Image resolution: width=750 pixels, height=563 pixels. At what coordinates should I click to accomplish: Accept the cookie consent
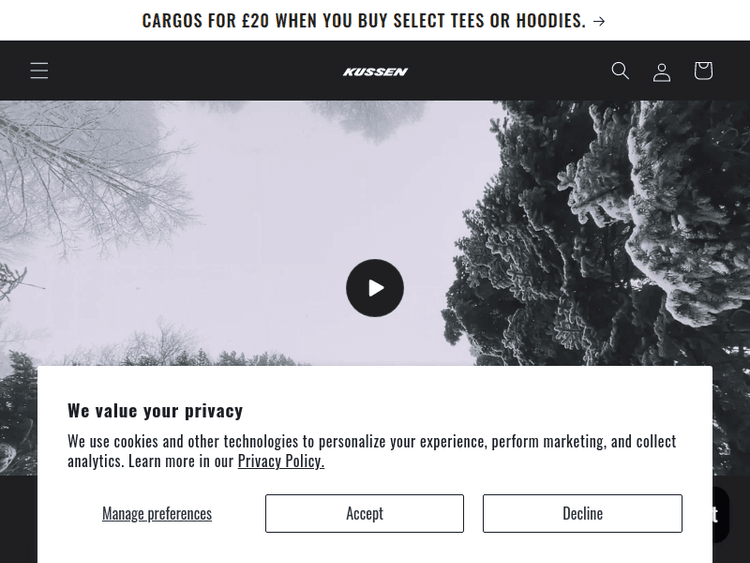[364, 513]
